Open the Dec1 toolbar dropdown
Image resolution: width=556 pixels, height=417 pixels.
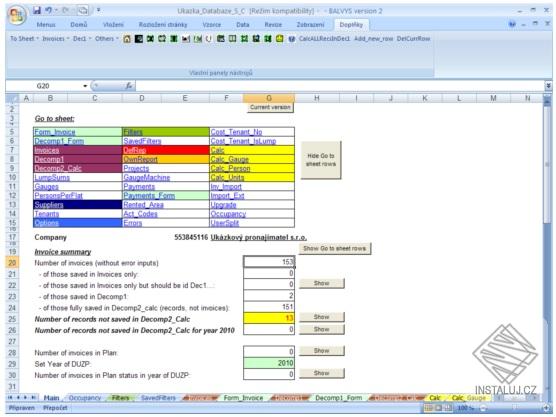click(82, 39)
